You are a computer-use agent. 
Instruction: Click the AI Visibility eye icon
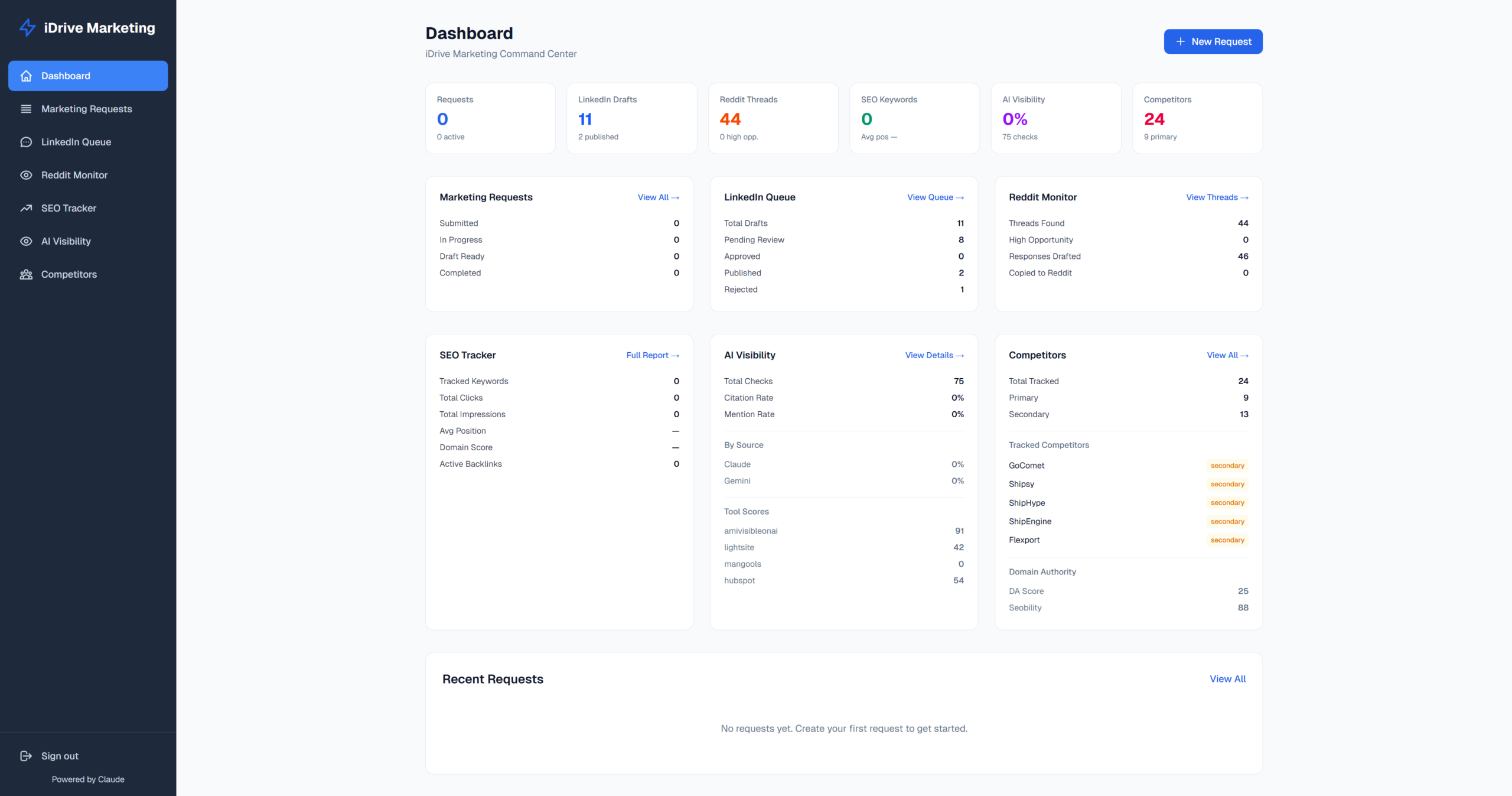click(26, 241)
